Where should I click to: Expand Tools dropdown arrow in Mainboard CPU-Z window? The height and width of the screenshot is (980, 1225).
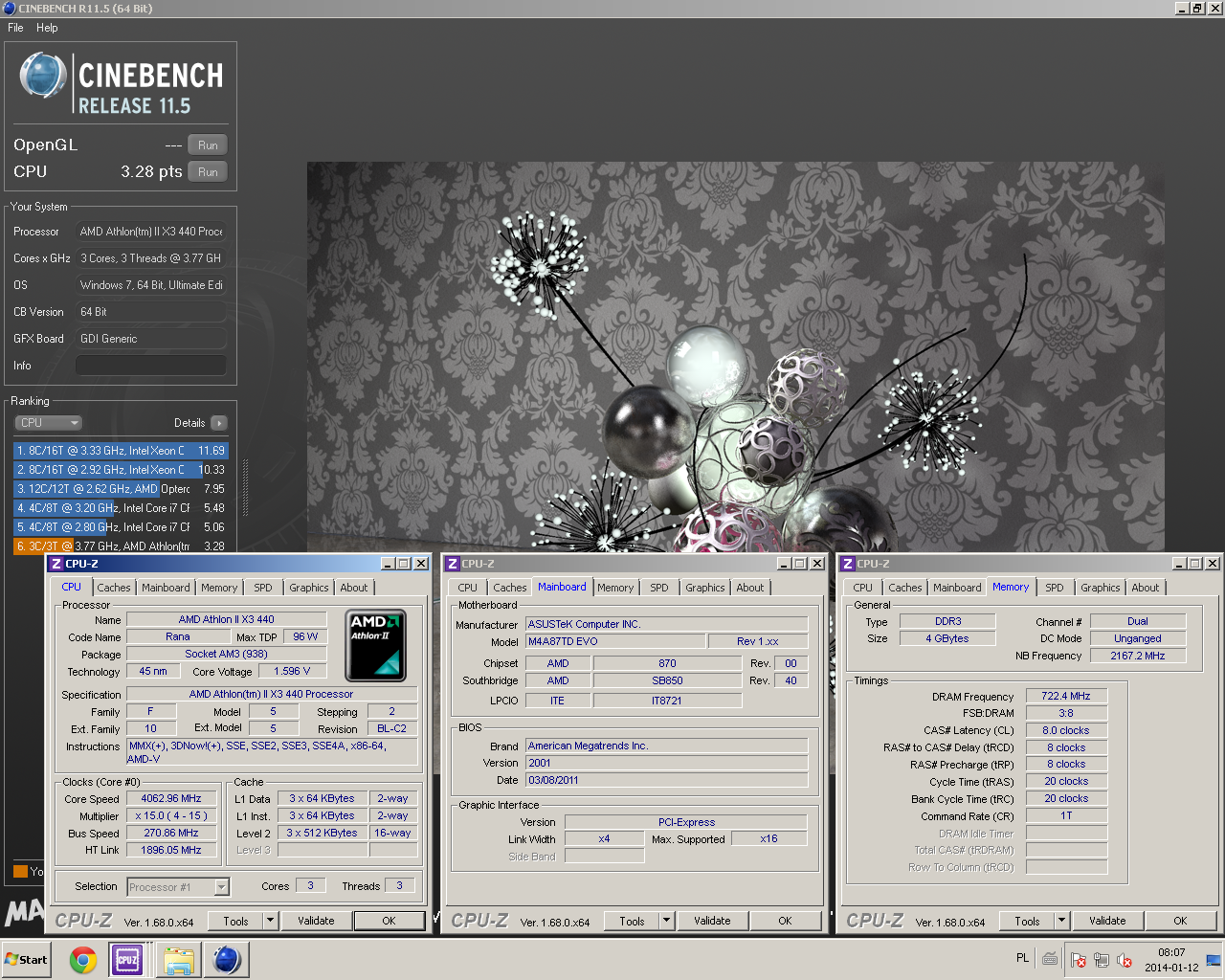click(x=667, y=921)
